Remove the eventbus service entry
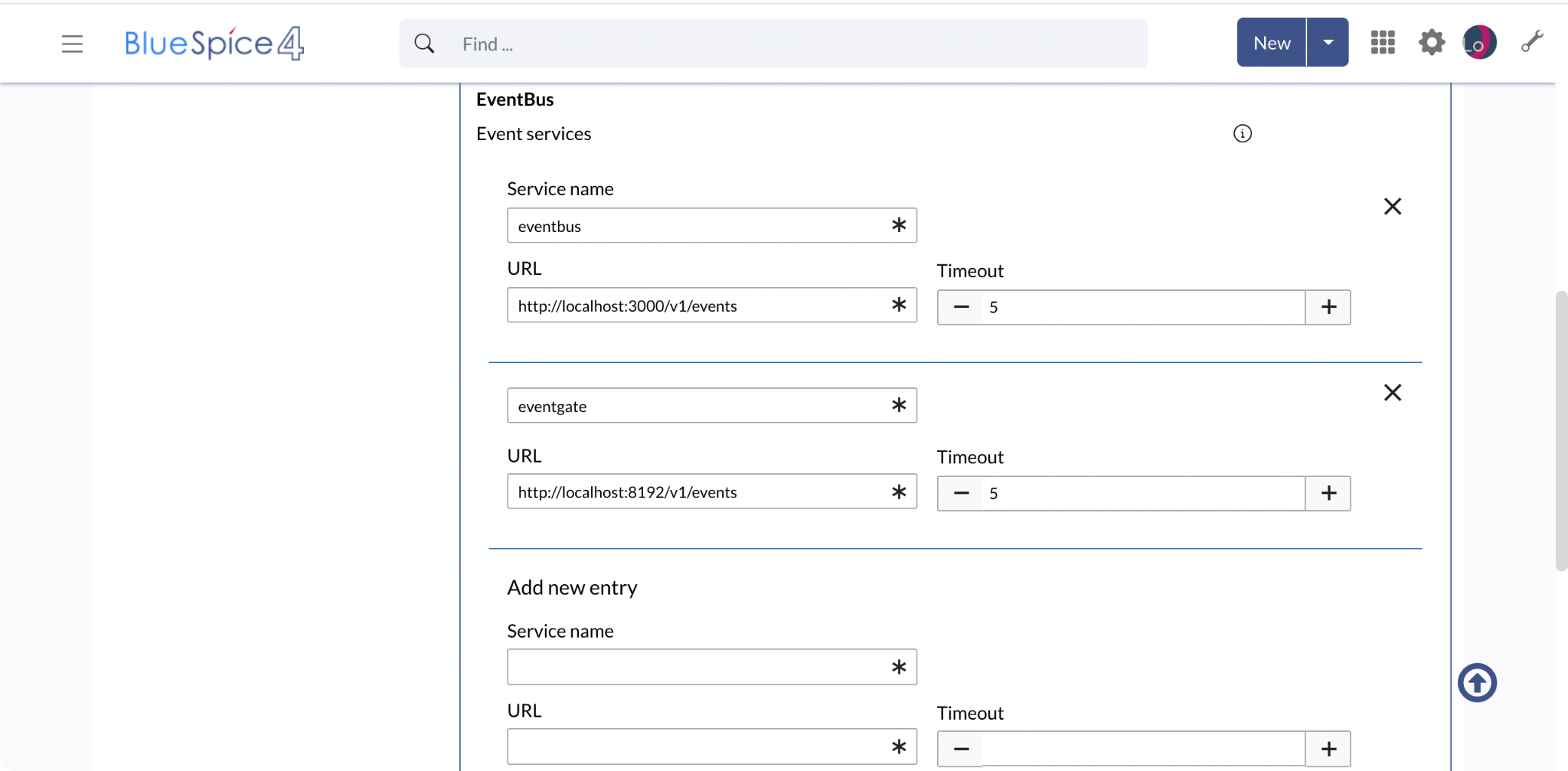 (x=1392, y=206)
